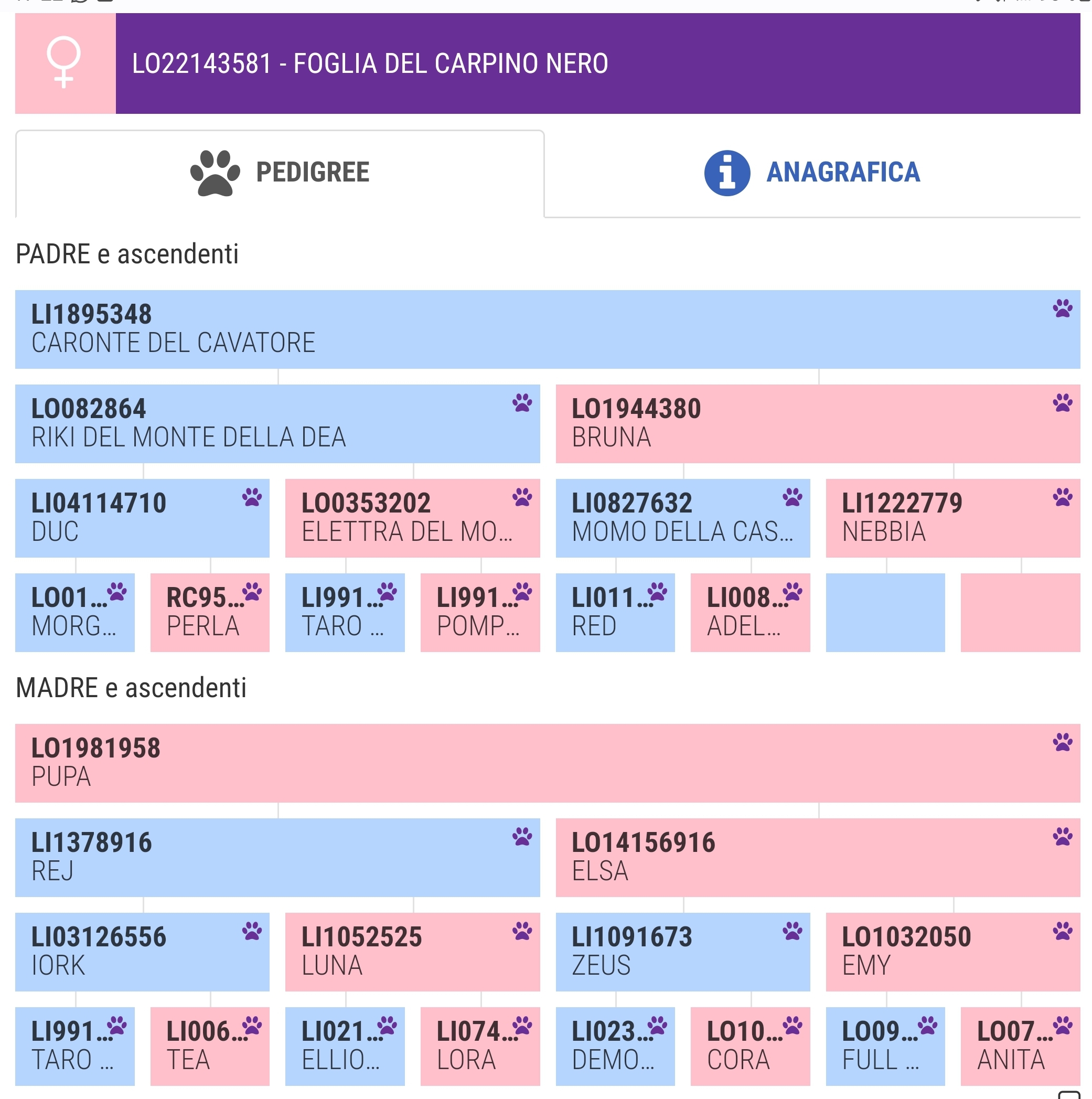Click paw icon on BRUNA card
Image resolution: width=1092 pixels, height=1099 pixels.
pyautogui.click(x=1062, y=403)
